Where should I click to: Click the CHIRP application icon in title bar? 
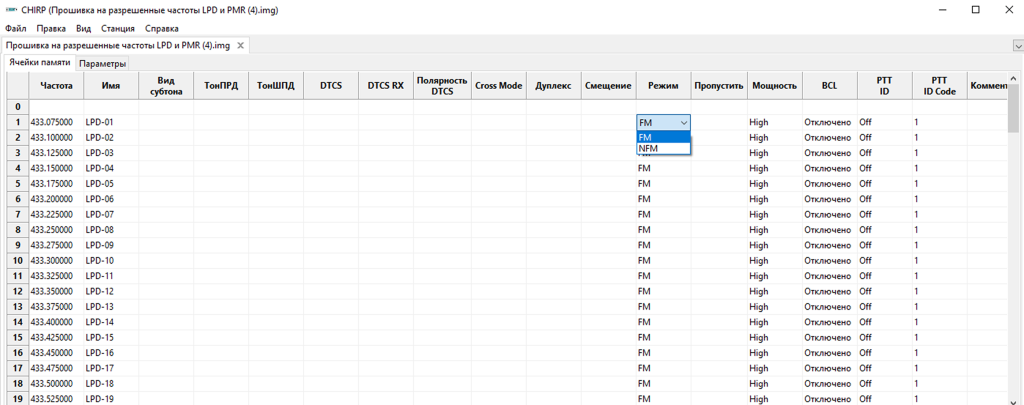point(11,10)
